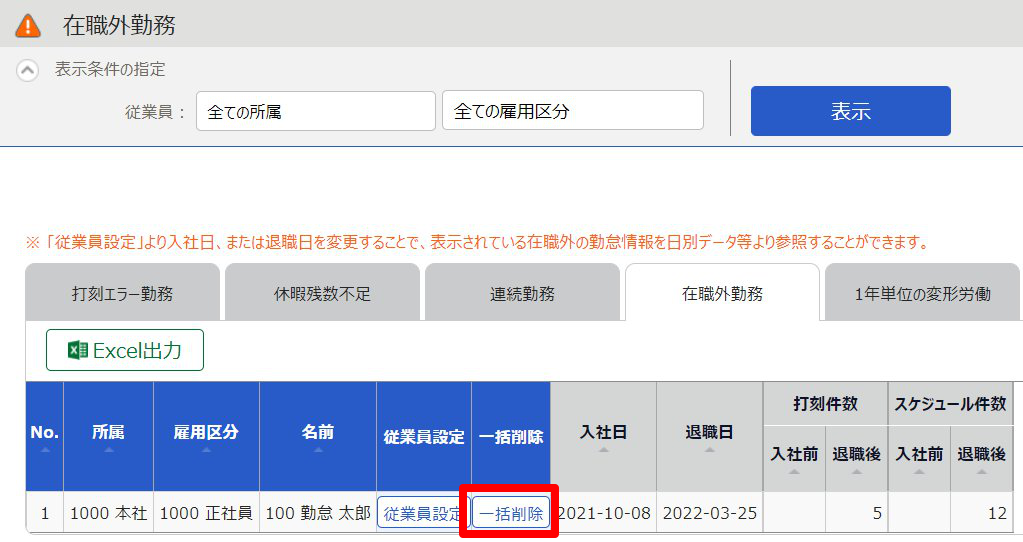The width and height of the screenshot is (1023, 542).
Task: Sort スケジュール件数 退職後 column
Action: click(x=981, y=459)
